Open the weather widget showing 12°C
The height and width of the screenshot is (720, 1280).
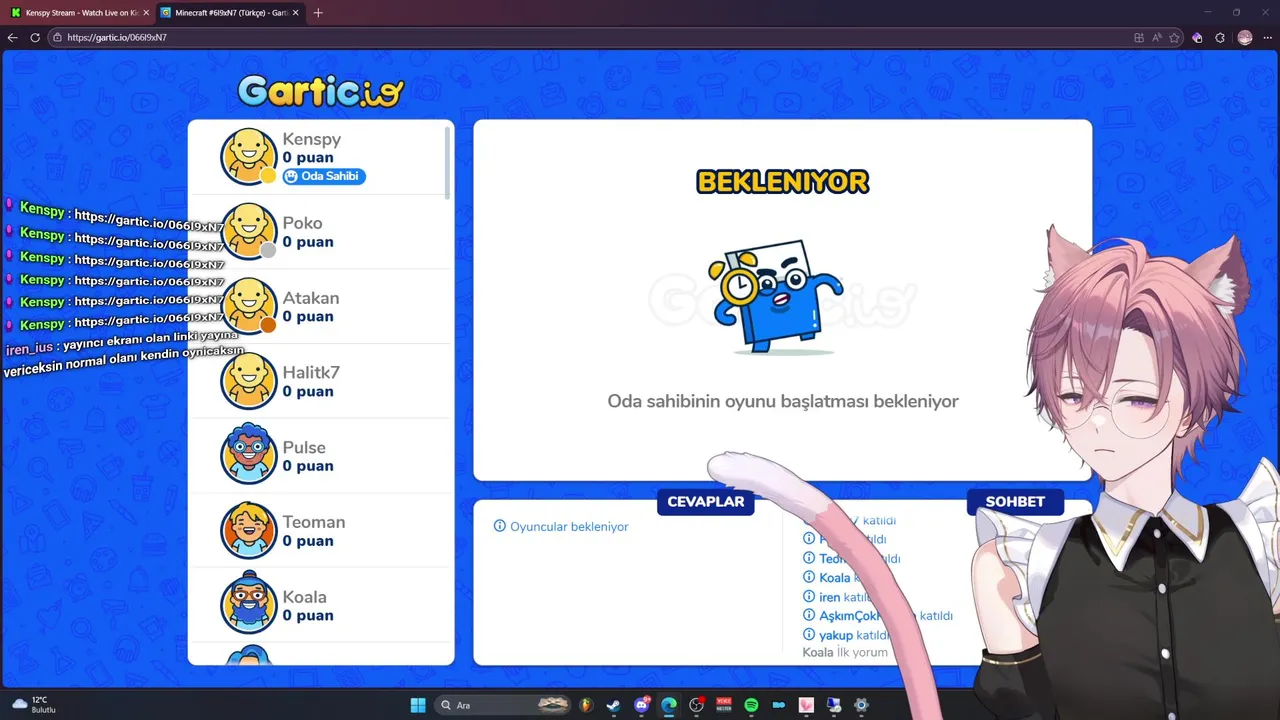tap(33, 705)
